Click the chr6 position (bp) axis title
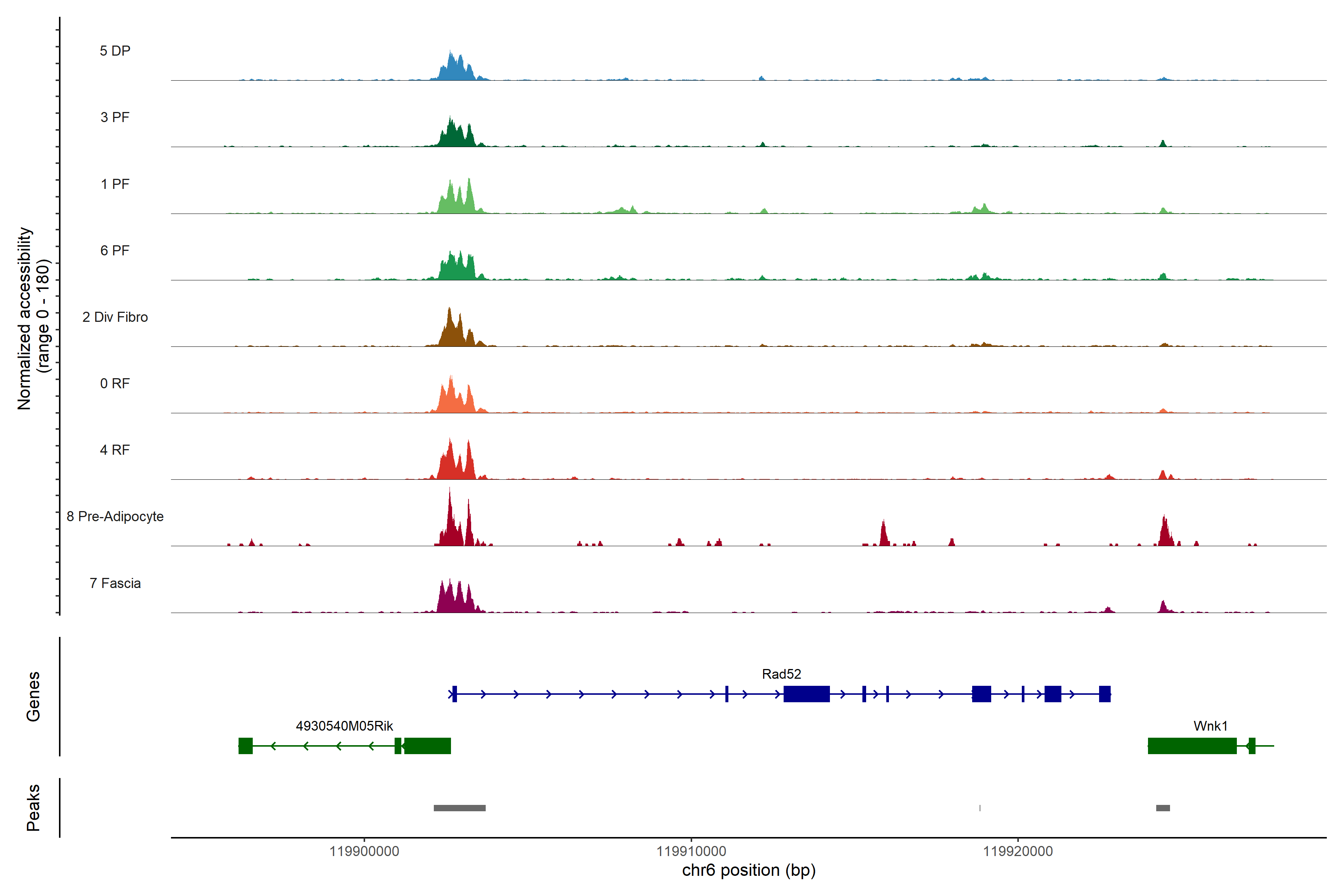This screenshot has width=1344, height=896. (749, 870)
